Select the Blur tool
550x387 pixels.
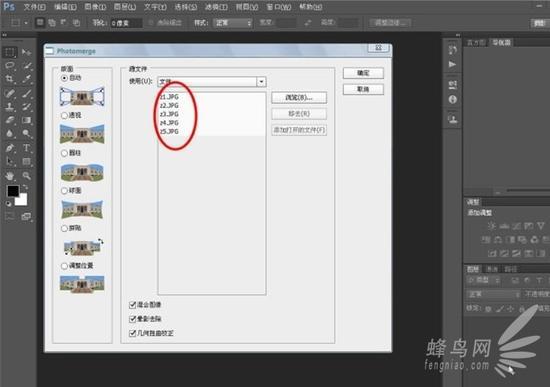click(x=10, y=133)
